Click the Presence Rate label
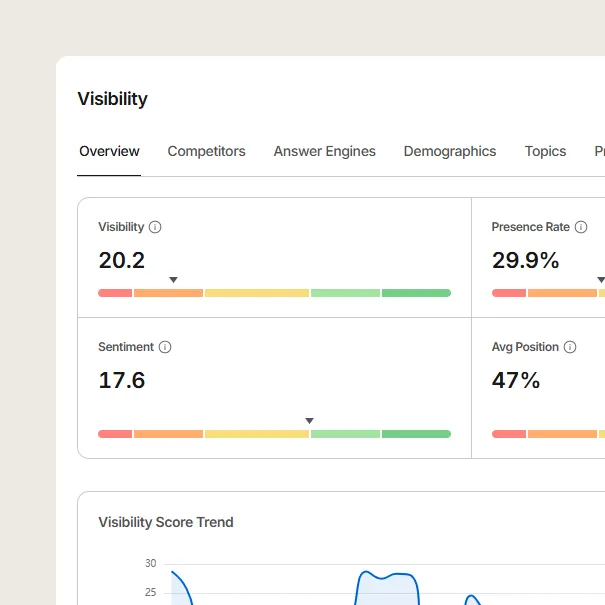This screenshot has height=605, width=605. (x=531, y=227)
